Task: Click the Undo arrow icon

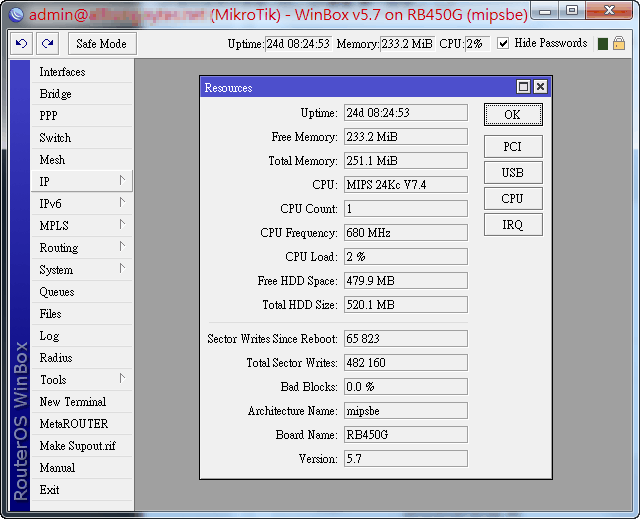Action: 21,43
